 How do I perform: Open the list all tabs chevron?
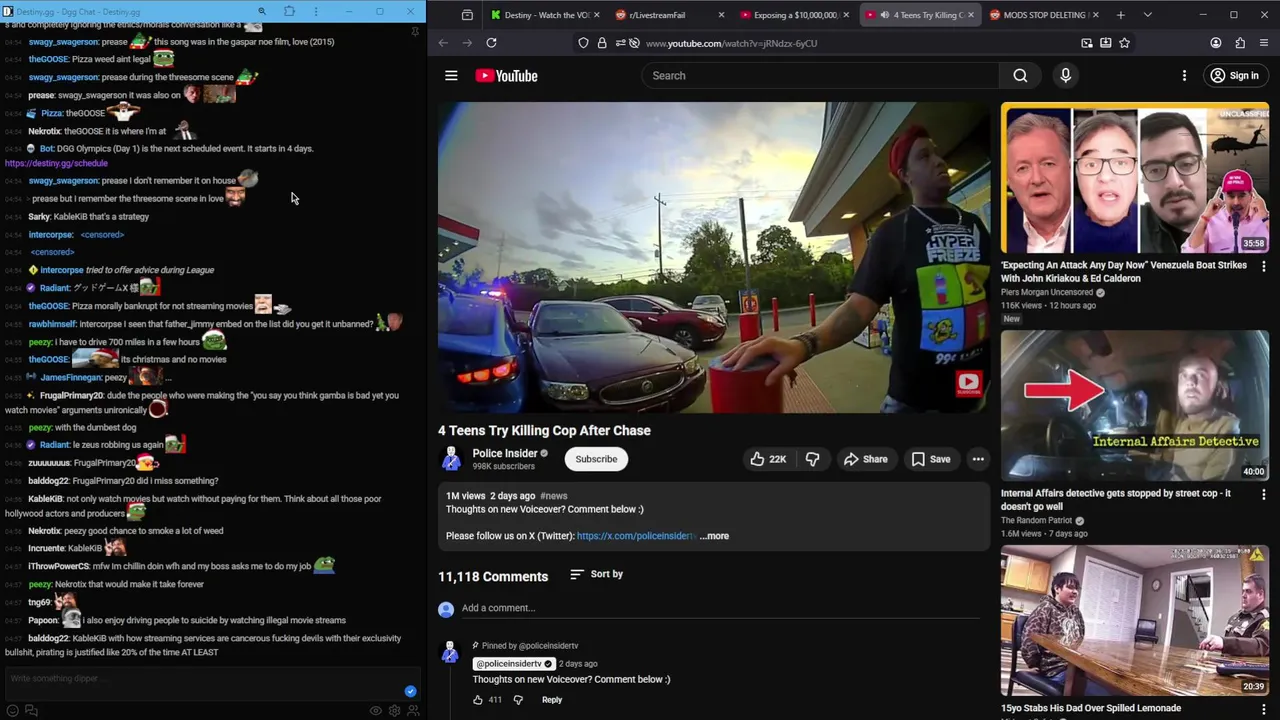click(x=1147, y=15)
